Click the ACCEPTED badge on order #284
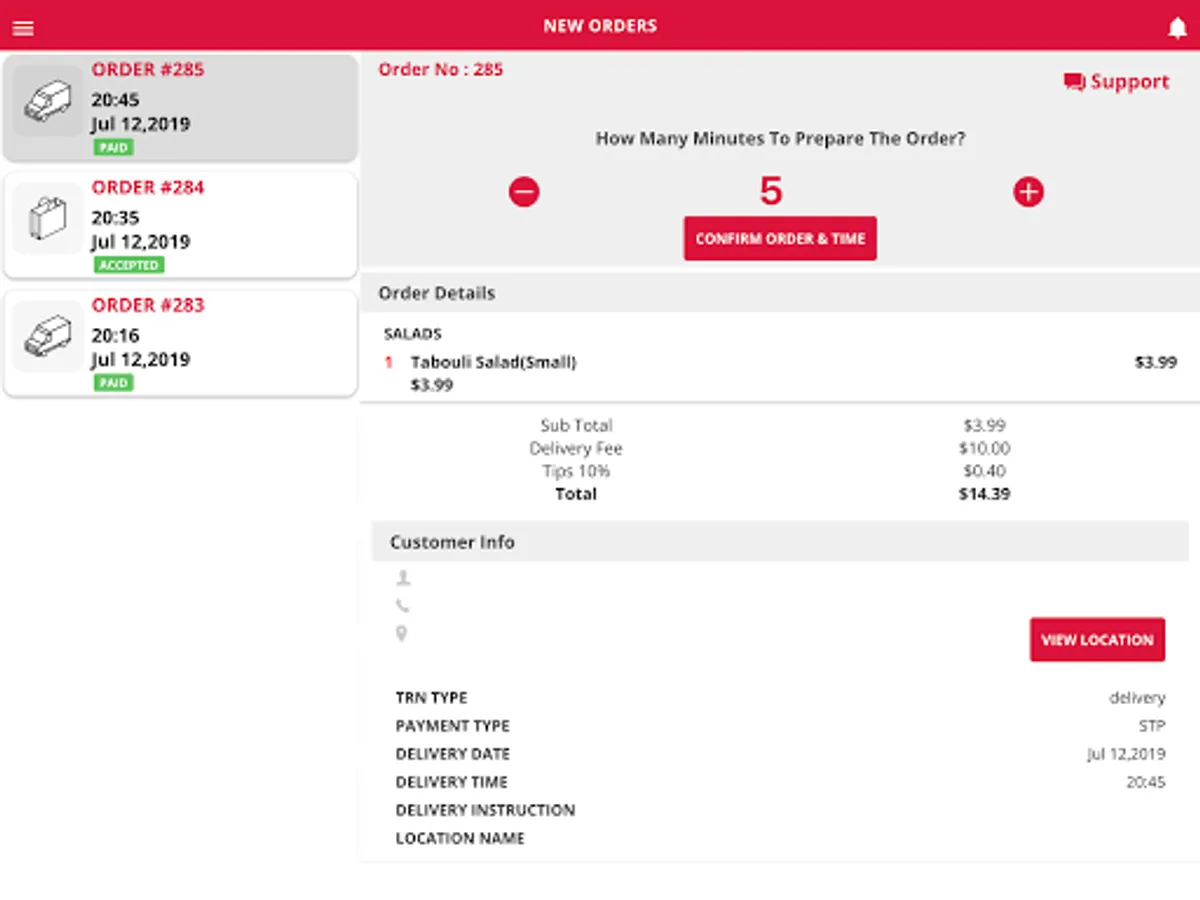The width and height of the screenshot is (1200, 900). 129,265
